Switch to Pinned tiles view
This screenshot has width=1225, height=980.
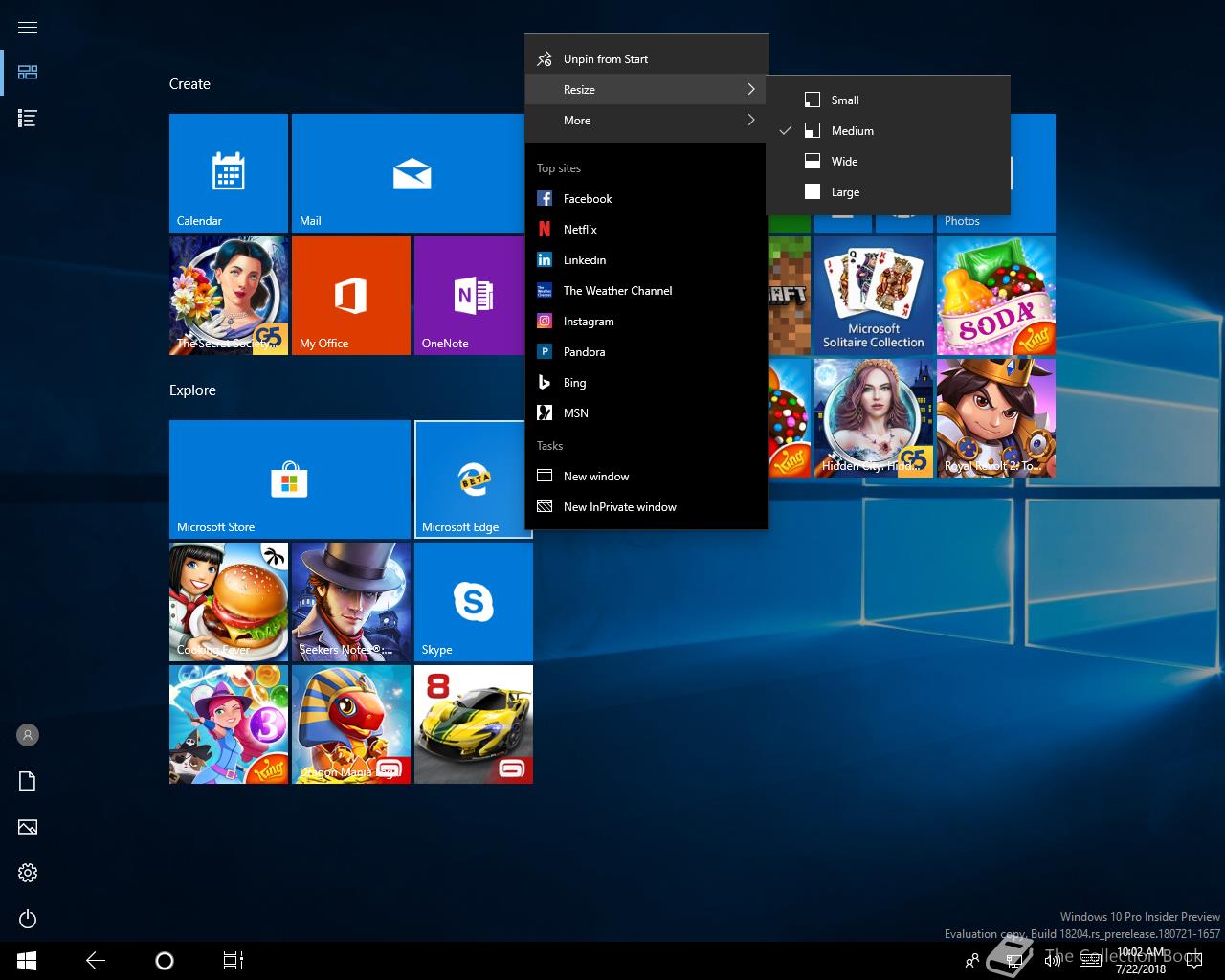28,73
